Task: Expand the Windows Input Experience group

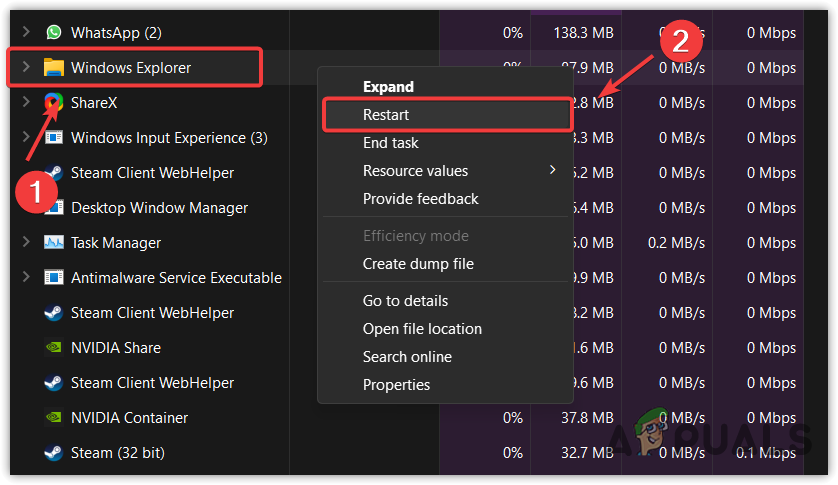Action: pyautogui.click(x=26, y=138)
